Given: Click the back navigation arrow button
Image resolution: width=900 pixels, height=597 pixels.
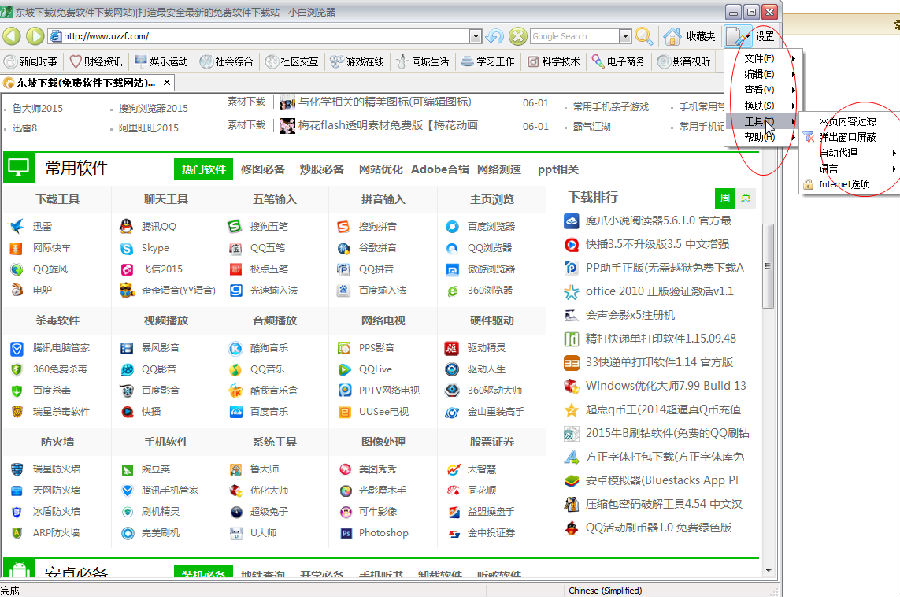Looking at the screenshot, I should [x=12, y=36].
